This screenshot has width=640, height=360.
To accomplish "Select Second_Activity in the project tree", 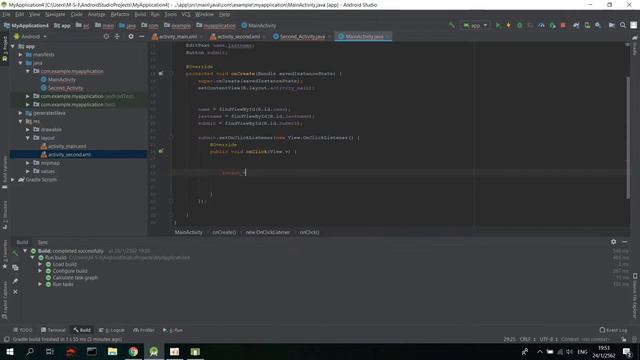I will coord(65,88).
